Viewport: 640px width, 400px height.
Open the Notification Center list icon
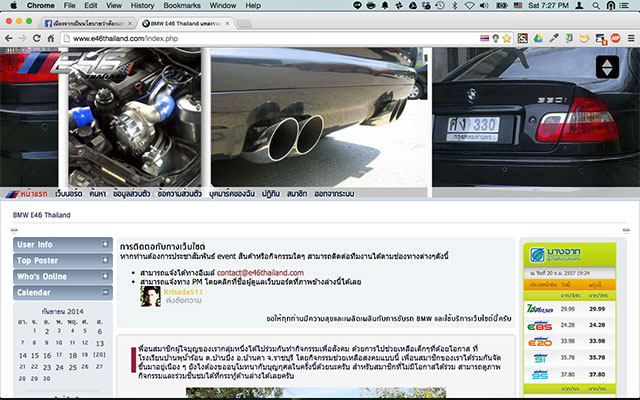point(624,5)
